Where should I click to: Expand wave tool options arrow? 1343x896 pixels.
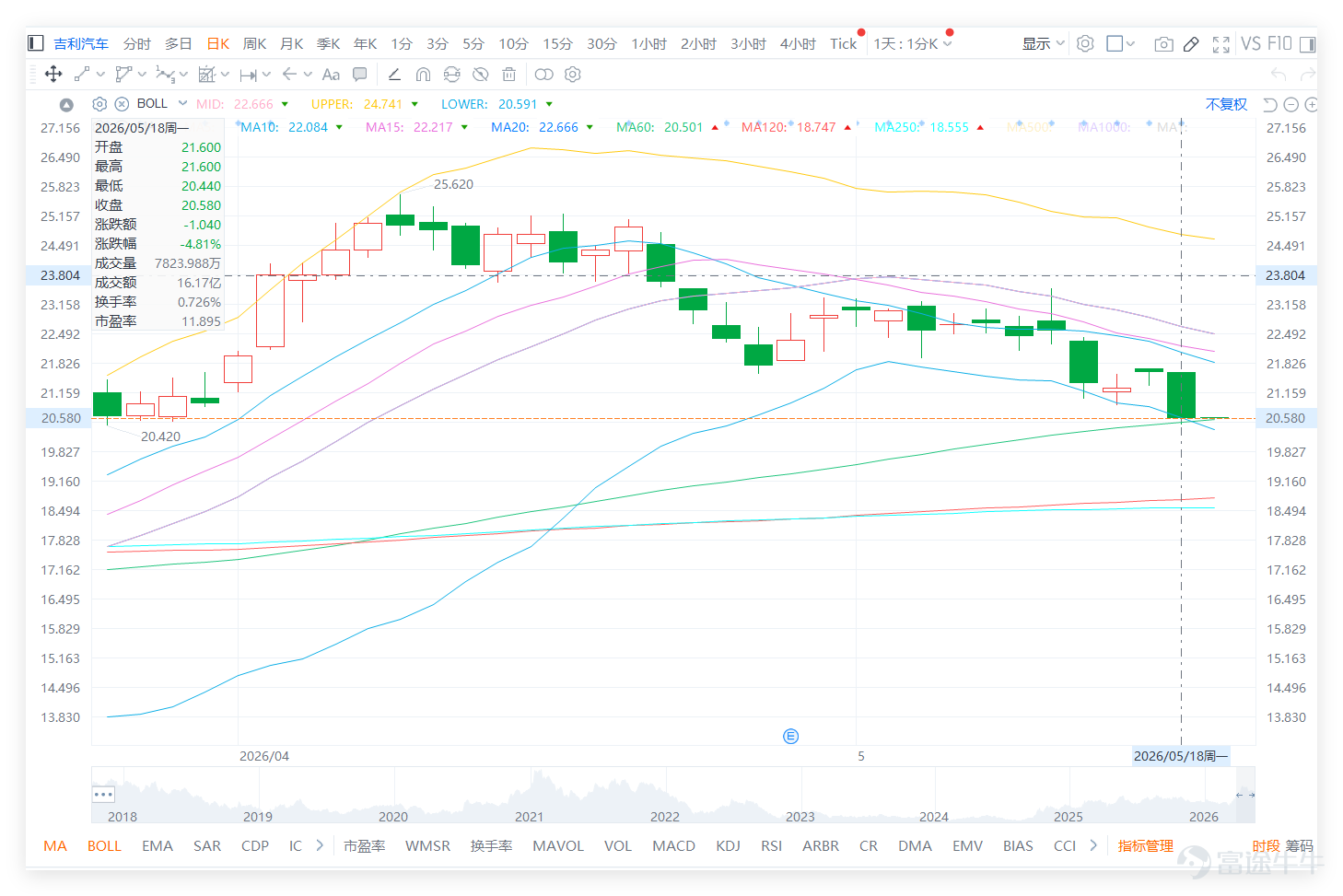(183, 75)
